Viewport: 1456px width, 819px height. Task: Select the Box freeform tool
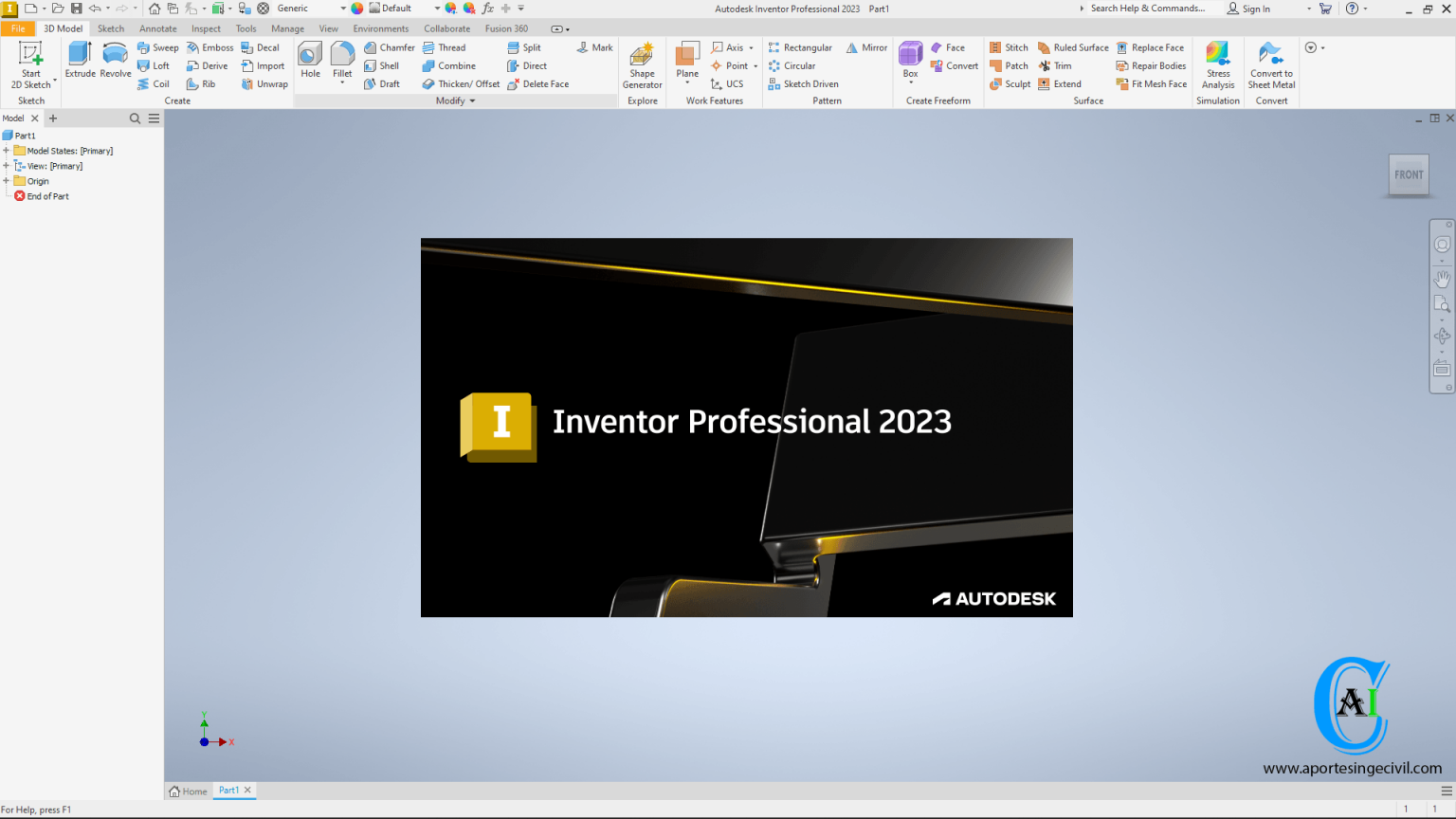pos(909,59)
